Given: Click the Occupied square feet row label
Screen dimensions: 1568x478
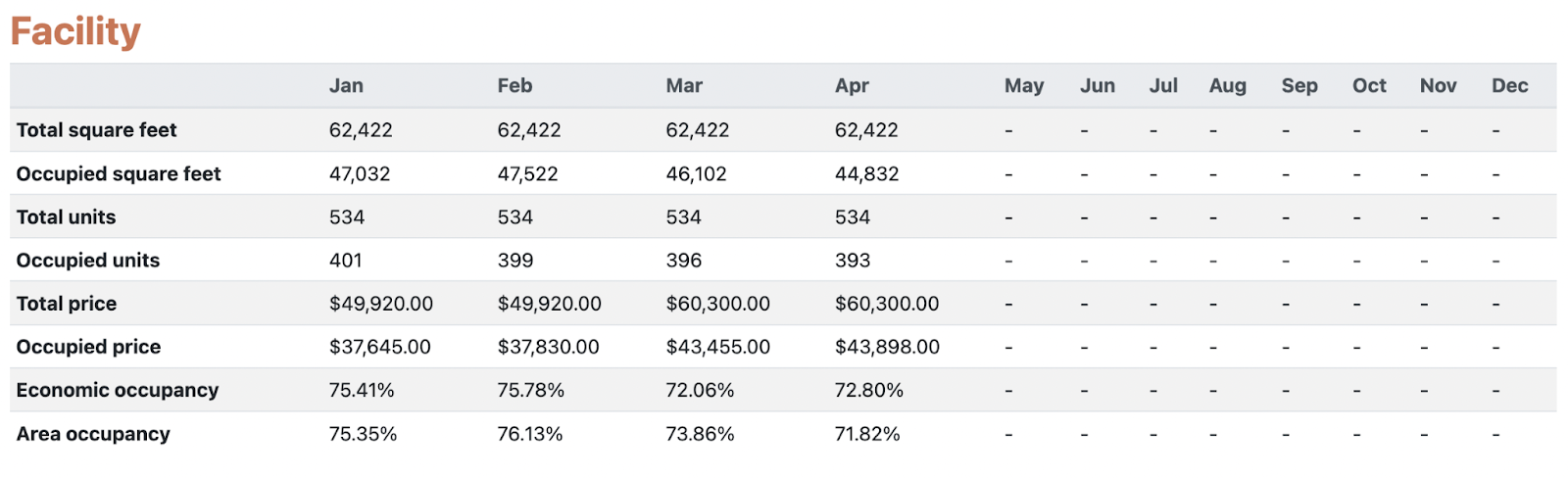Looking at the screenshot, I should point(119,174).
